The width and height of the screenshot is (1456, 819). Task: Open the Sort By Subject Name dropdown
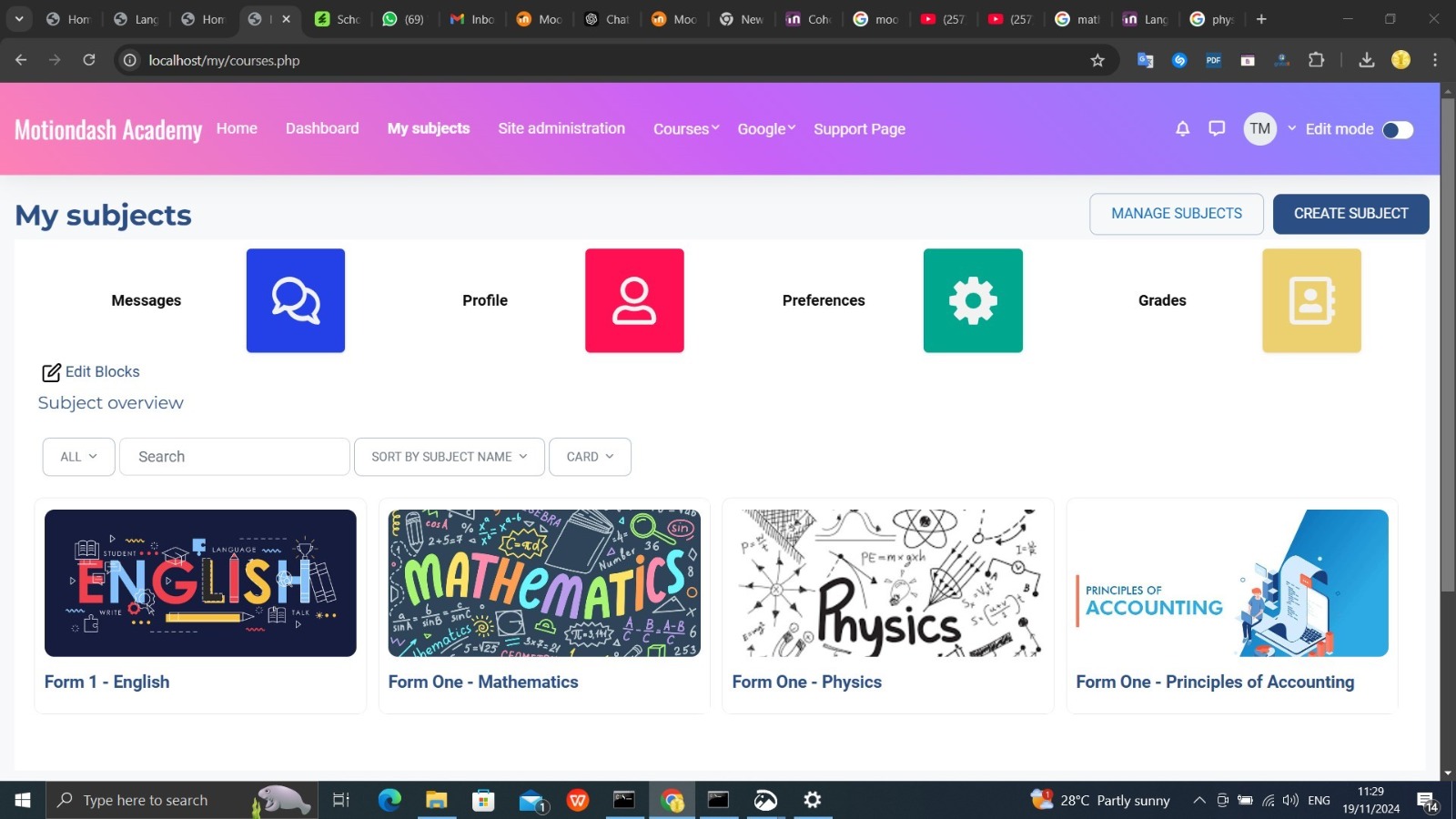[449, 456]
